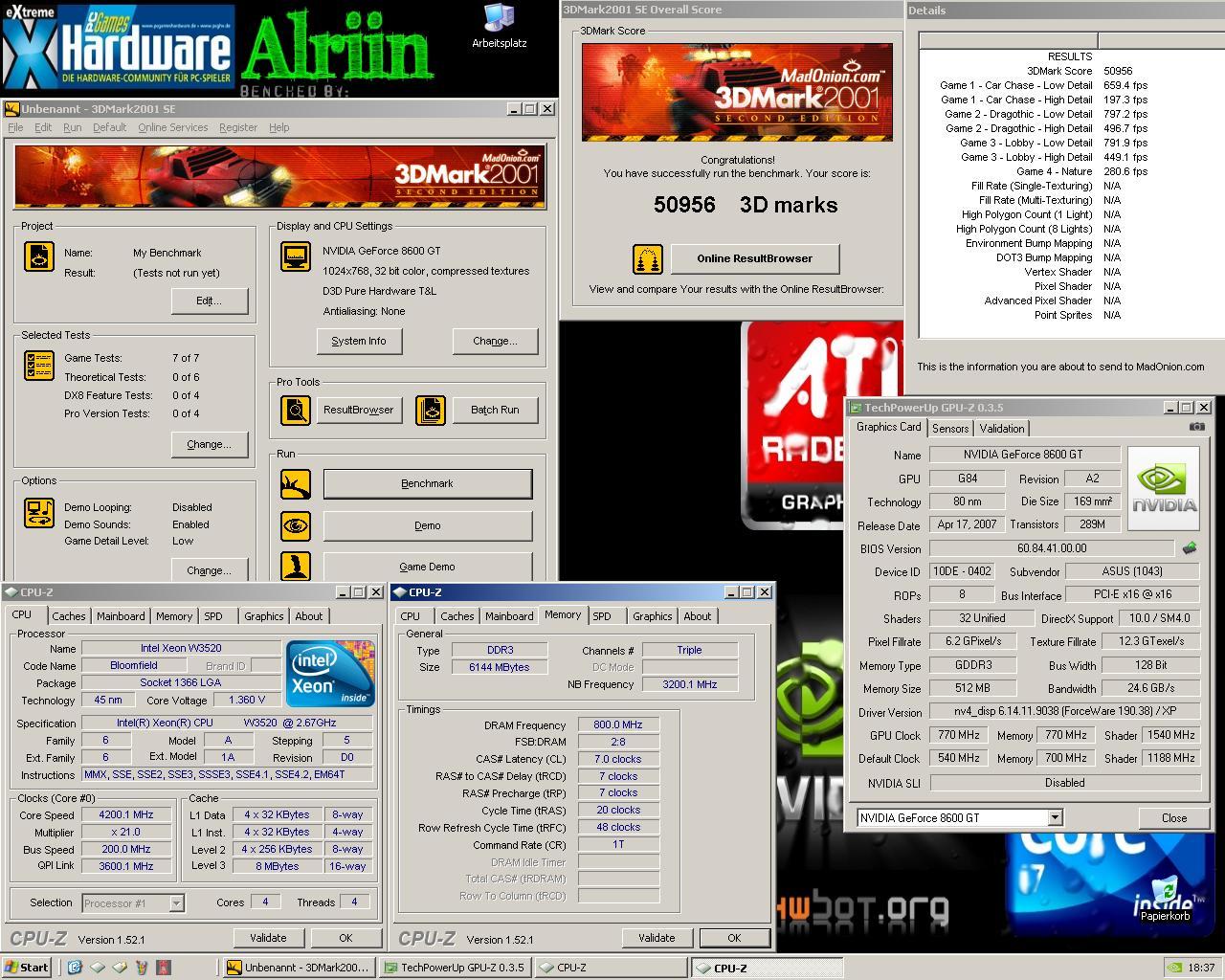Click the GPU Clock value 770 MHz
The height and width of the screenshot is (980, 1225).
[x=958, y=735]
